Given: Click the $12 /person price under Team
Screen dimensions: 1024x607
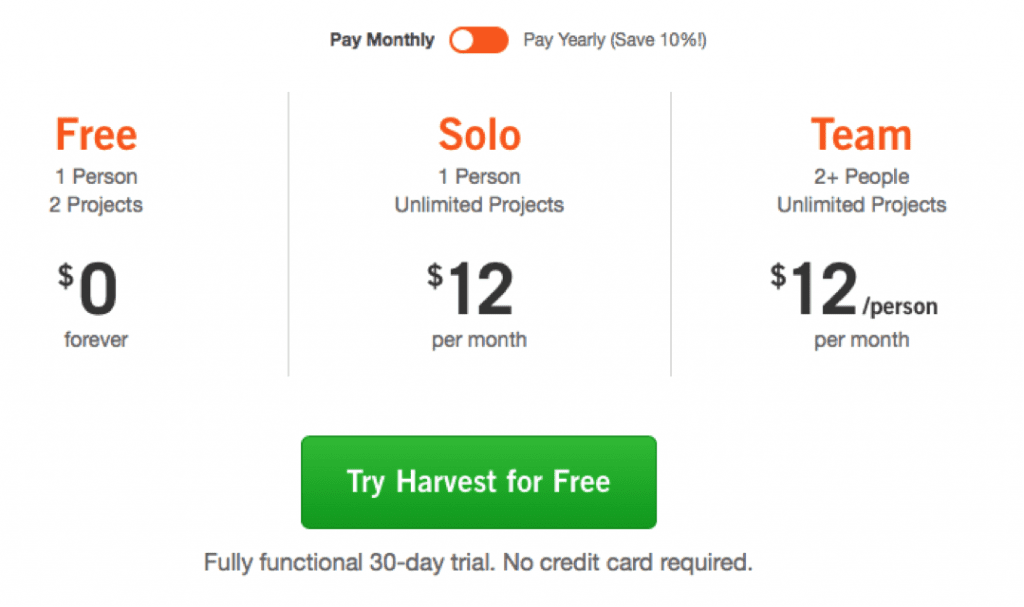Looking at the screenshot, I should click(854, 288).
